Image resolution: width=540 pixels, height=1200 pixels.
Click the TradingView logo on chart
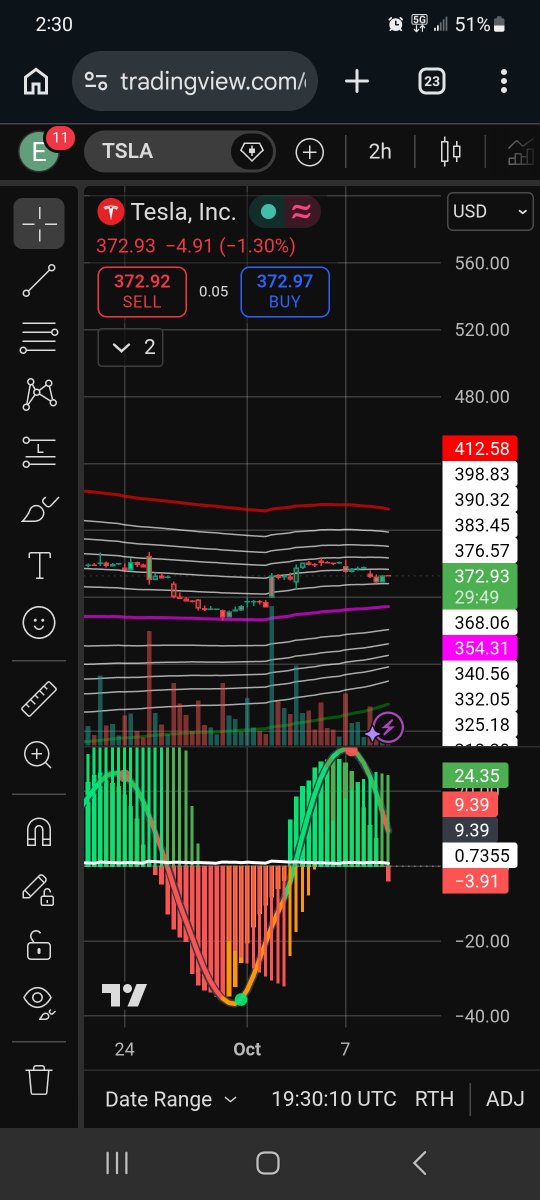124,995
